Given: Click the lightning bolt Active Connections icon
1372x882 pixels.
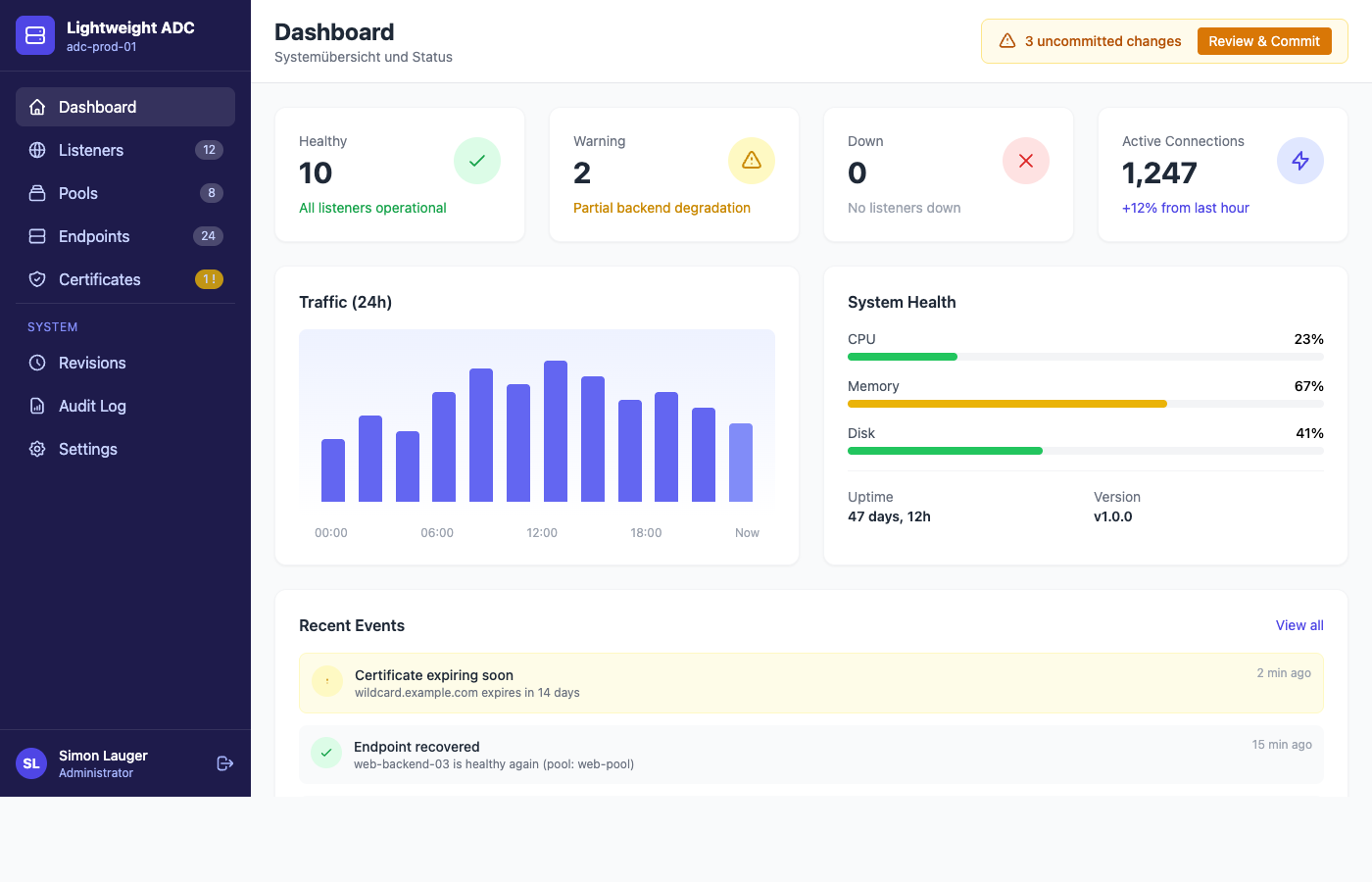Looking at the screenshot, I should (1300, 160).
